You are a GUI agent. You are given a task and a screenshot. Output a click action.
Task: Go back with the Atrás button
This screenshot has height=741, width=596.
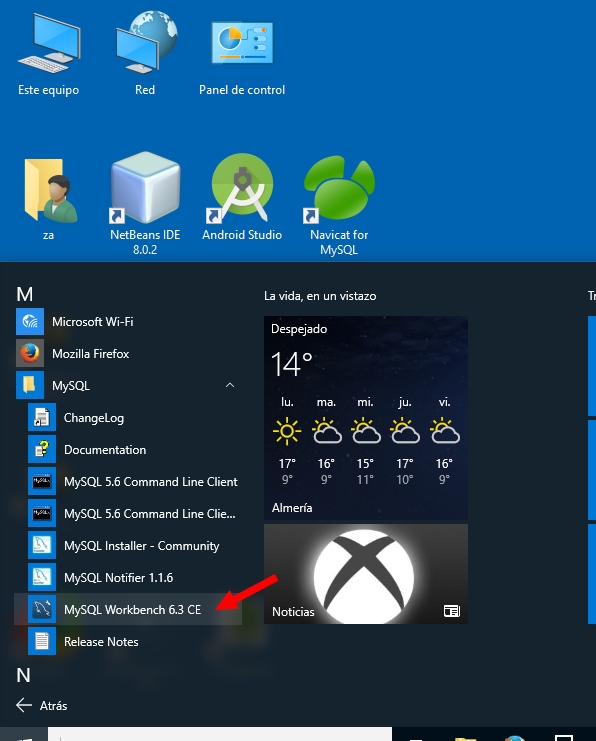(42, 706)
